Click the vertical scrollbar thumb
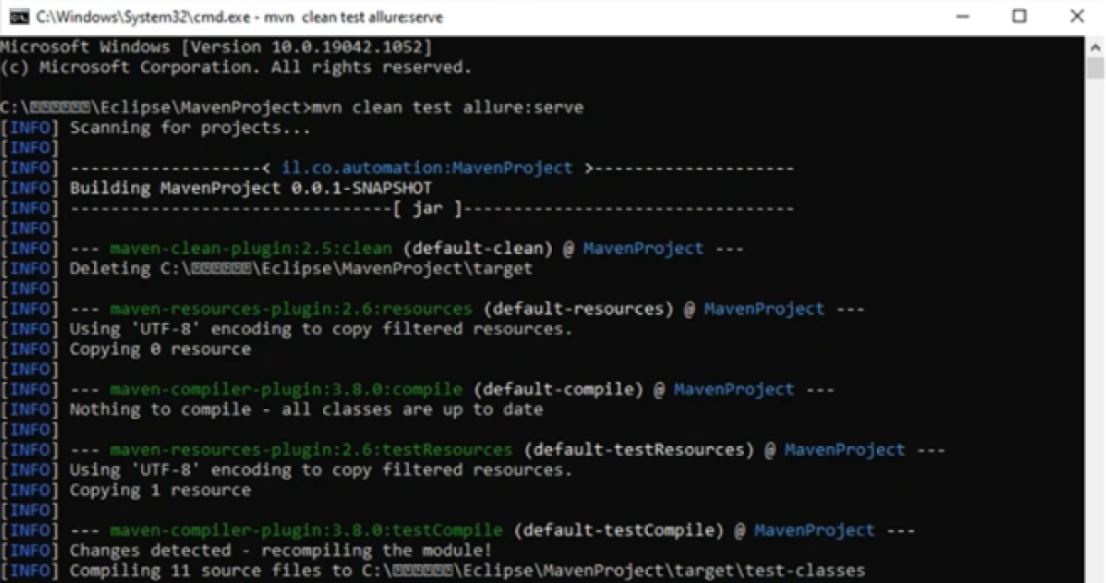The height and width of the screenshot is (583, 1106). point(1096,68)
